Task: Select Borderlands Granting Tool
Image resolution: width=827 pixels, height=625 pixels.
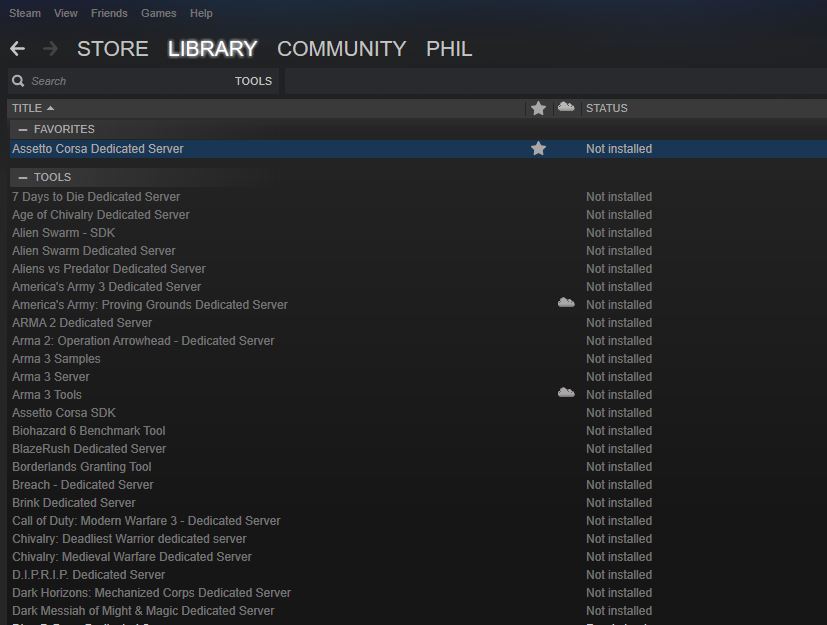Action: pos(82,466)
